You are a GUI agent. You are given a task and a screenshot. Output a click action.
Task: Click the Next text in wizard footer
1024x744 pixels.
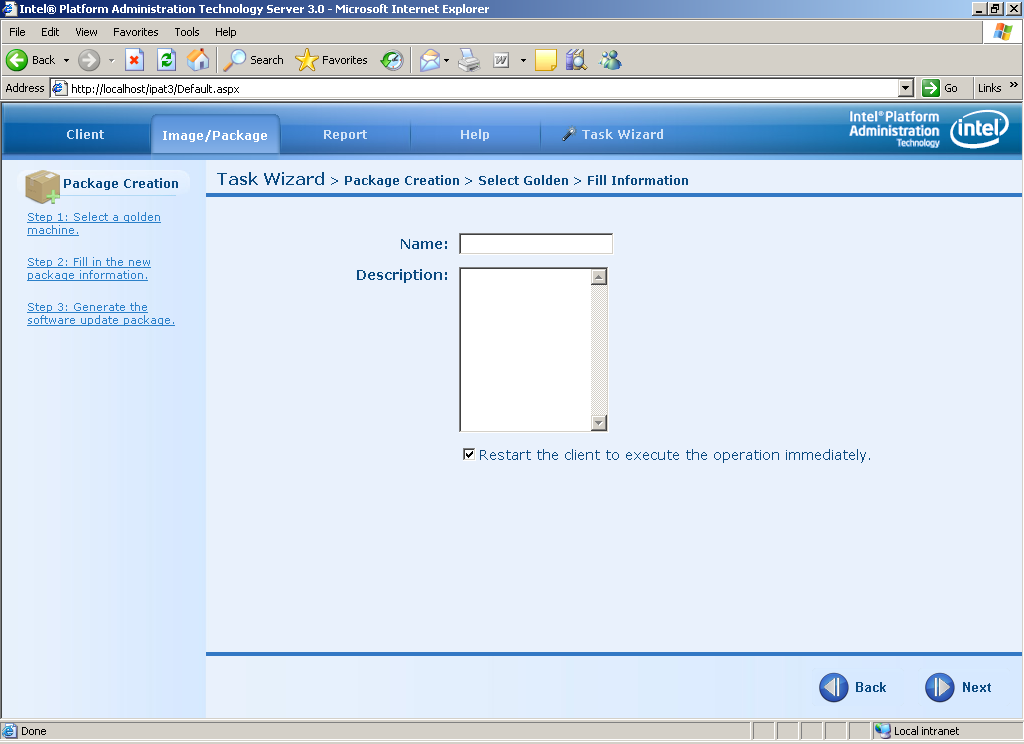point(976,687)
